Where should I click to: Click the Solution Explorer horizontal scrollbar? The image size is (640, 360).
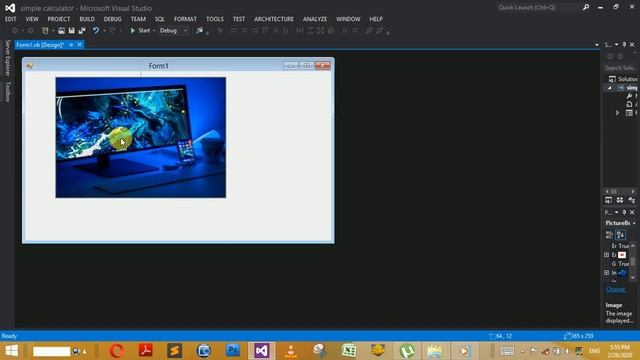point(620,191)
